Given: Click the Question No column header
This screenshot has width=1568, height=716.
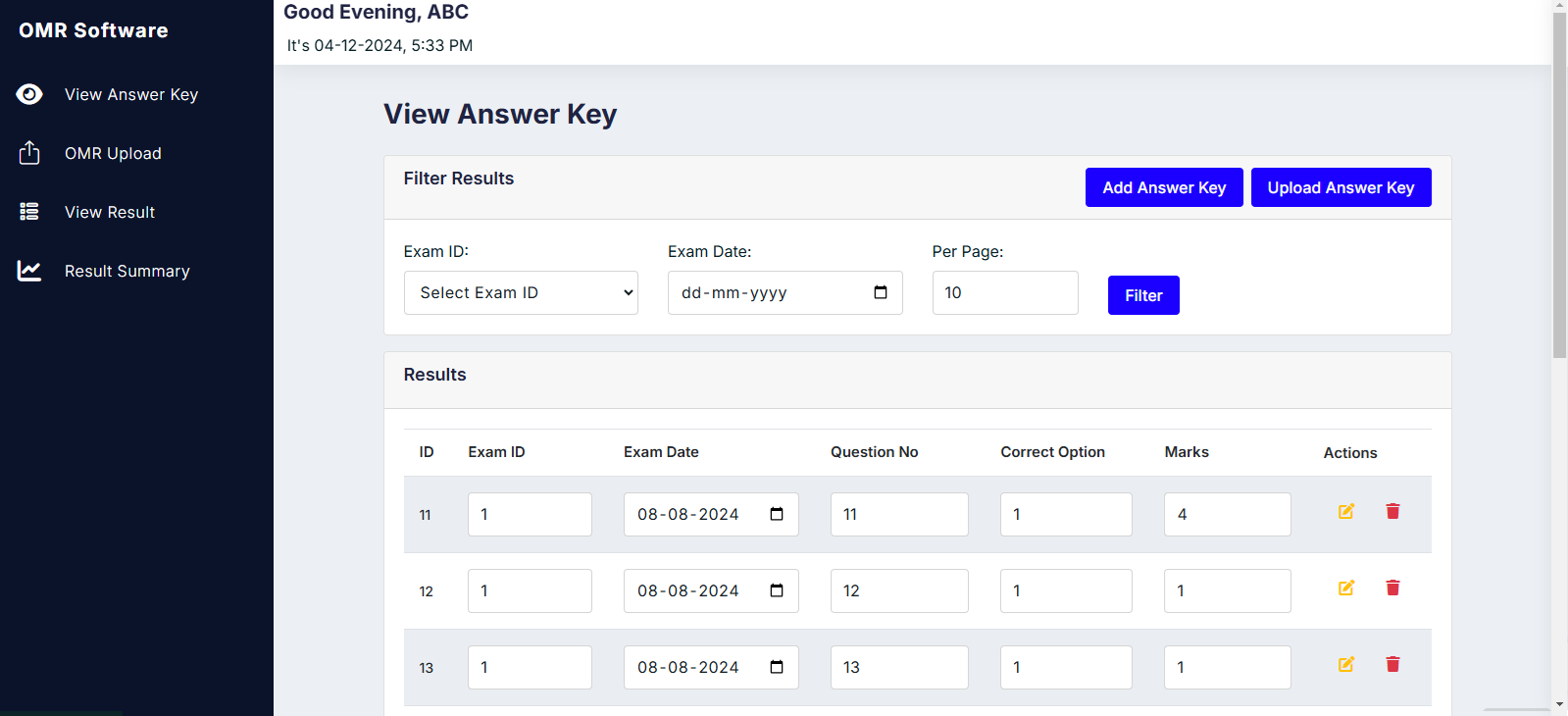Looking at the screenshot, I should point(875,452).
